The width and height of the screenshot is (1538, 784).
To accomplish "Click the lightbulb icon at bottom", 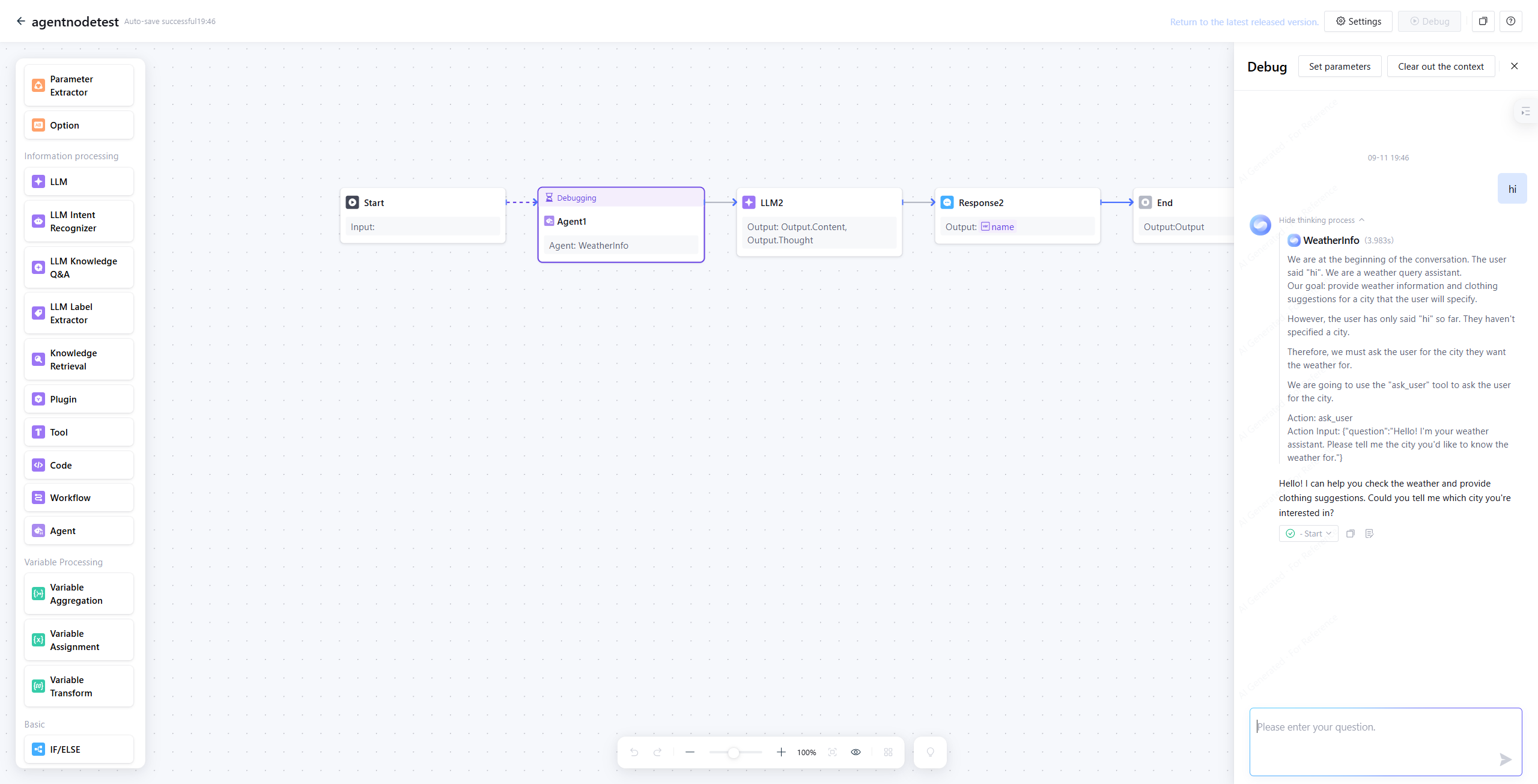I will (930, 752).
